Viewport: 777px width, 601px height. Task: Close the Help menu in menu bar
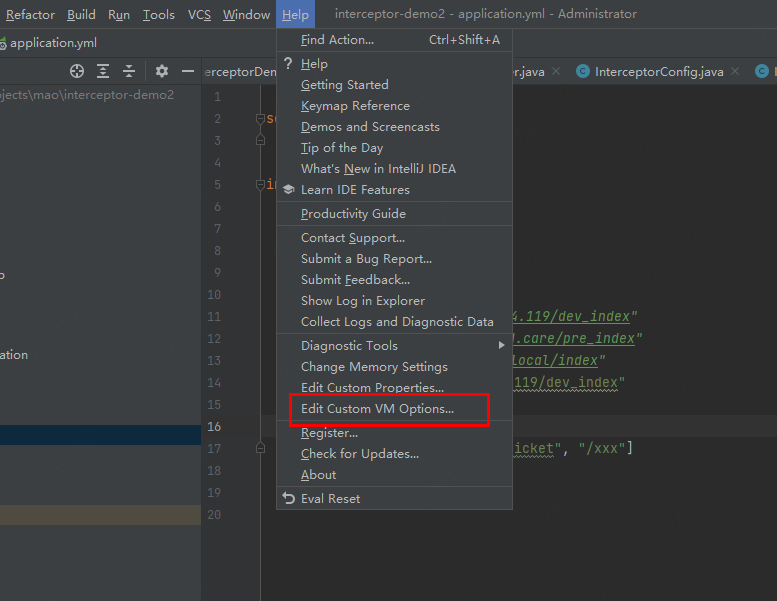[x=295, y=15]
